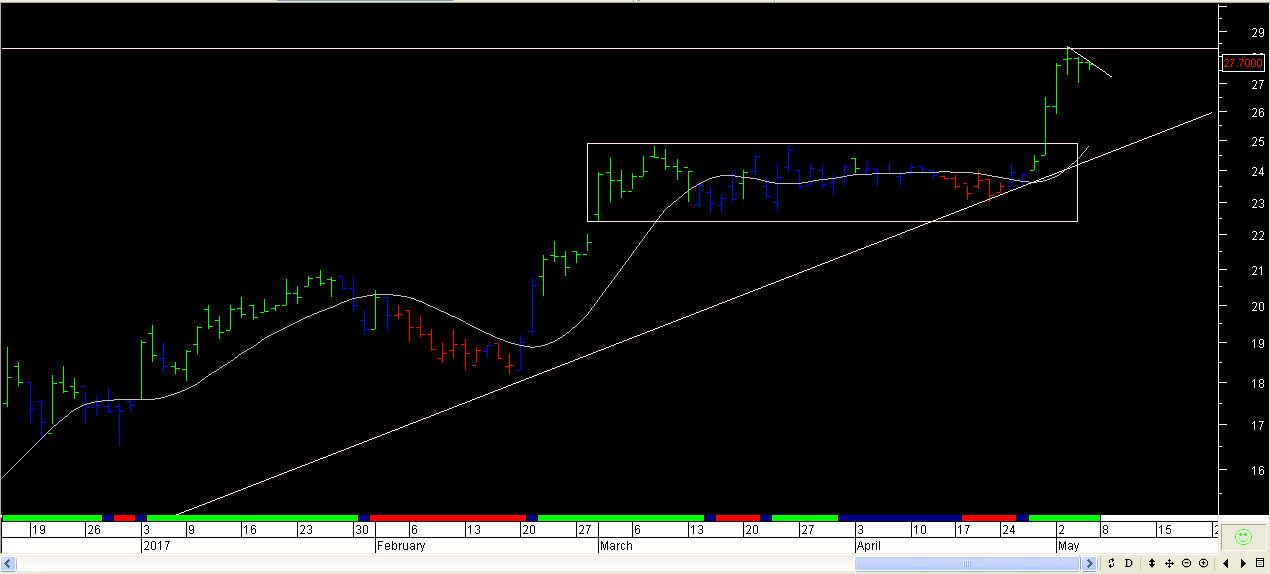Open the chart properties sheet icon

(x=1259, y=563)
